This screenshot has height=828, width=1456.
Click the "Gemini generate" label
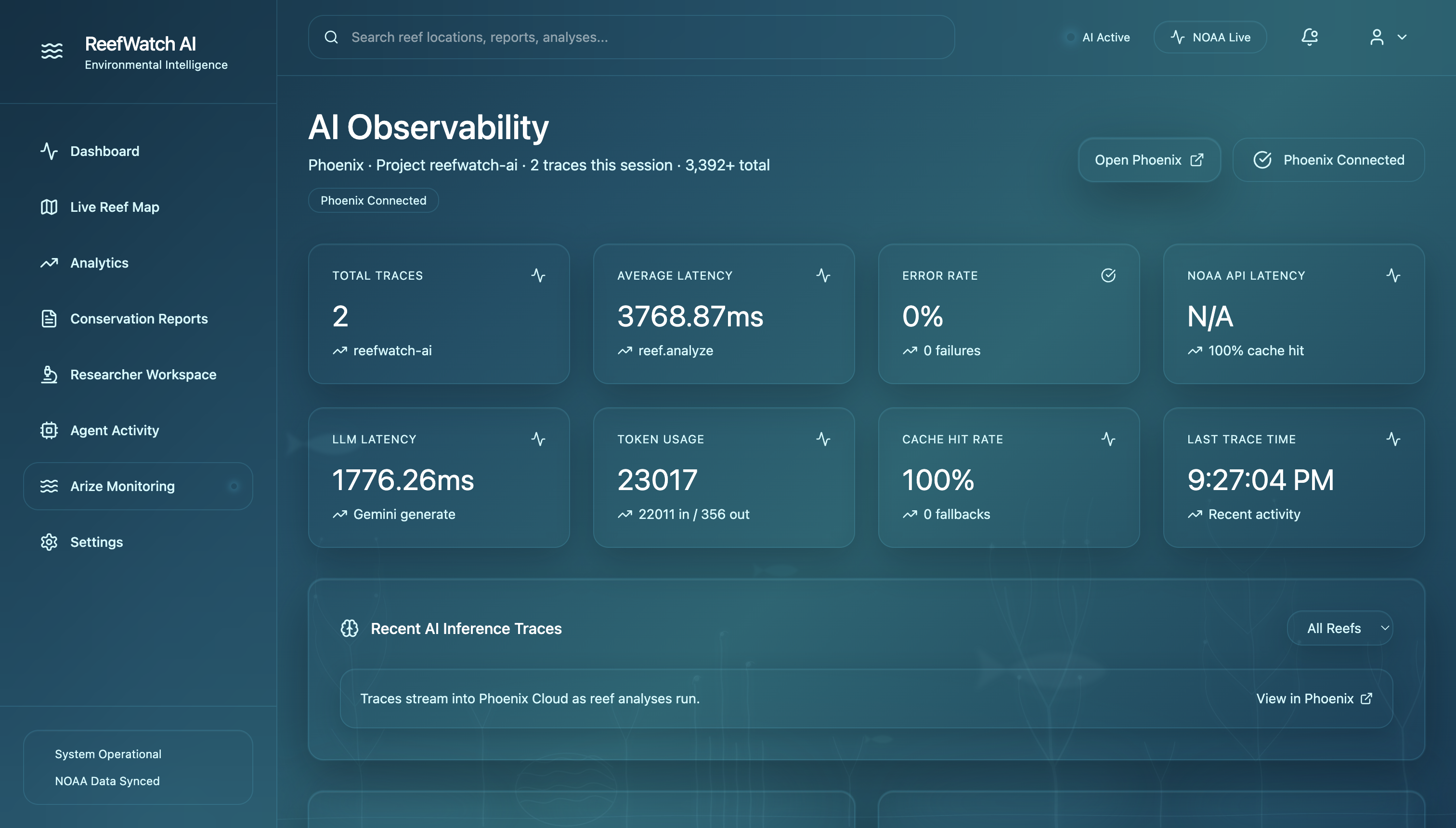404,514
